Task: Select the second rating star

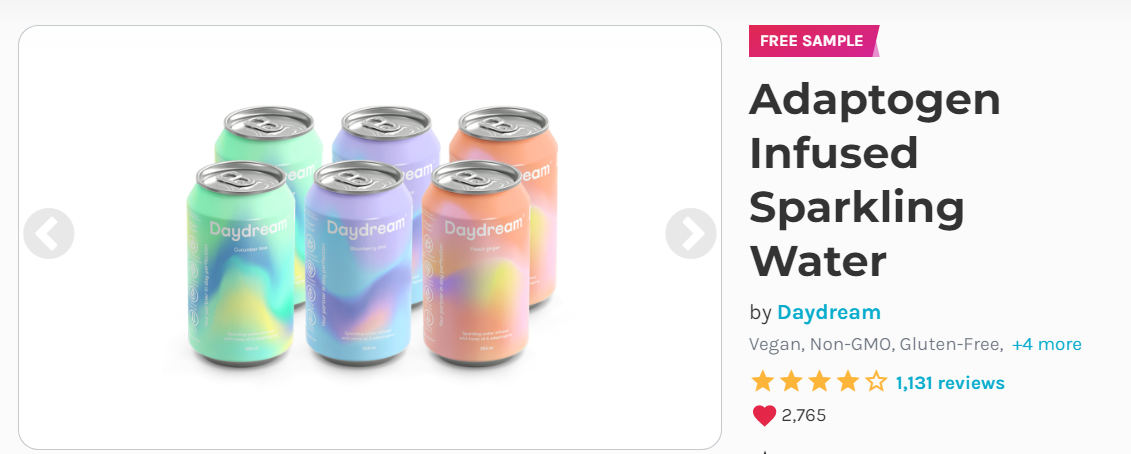Action: point(791,381)
